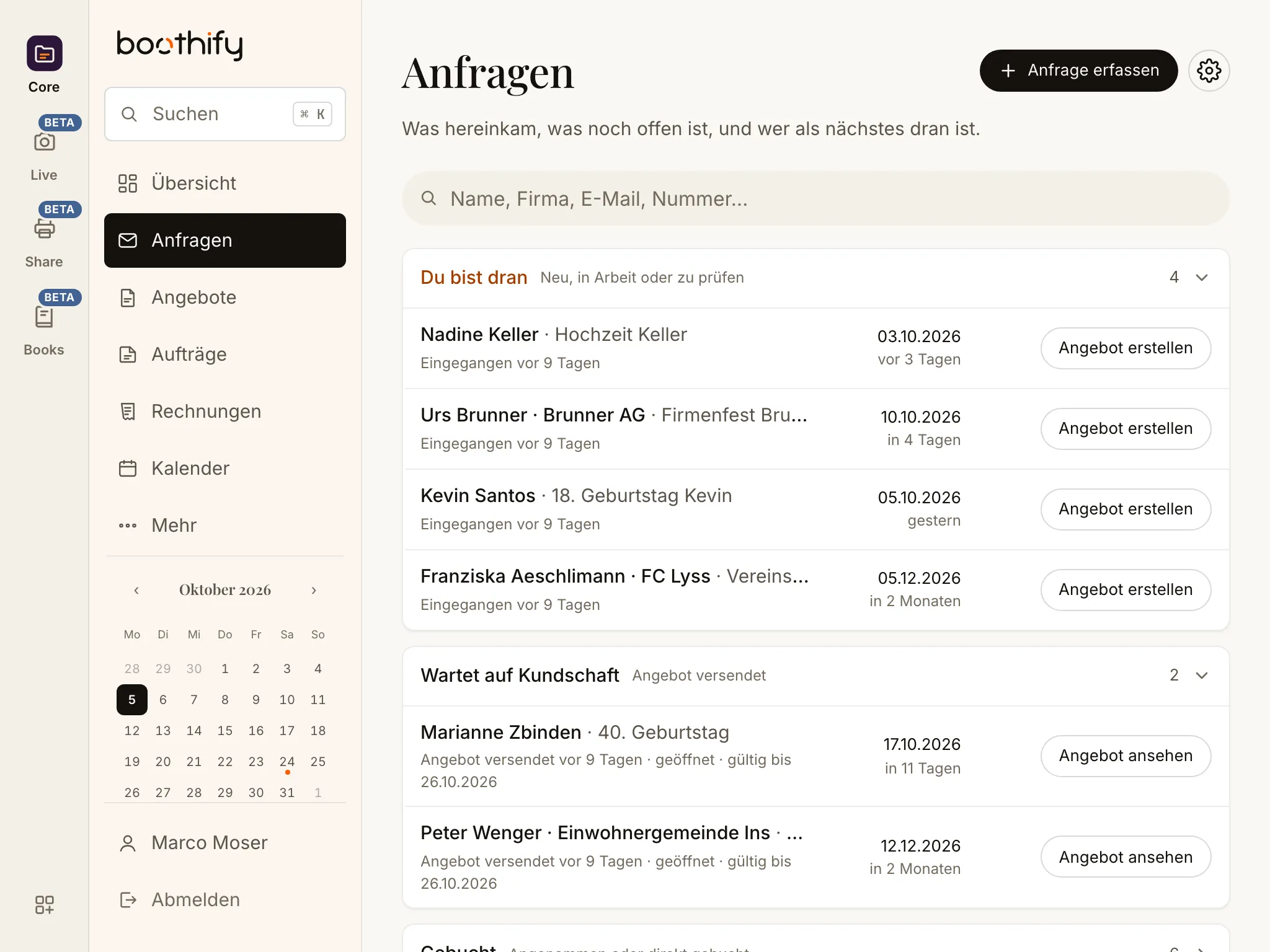Click the Wartet auf Kundschaft count 2
Image resolution: width=1270 pixels, height=952 pixels.
[x=1174, y=676]
